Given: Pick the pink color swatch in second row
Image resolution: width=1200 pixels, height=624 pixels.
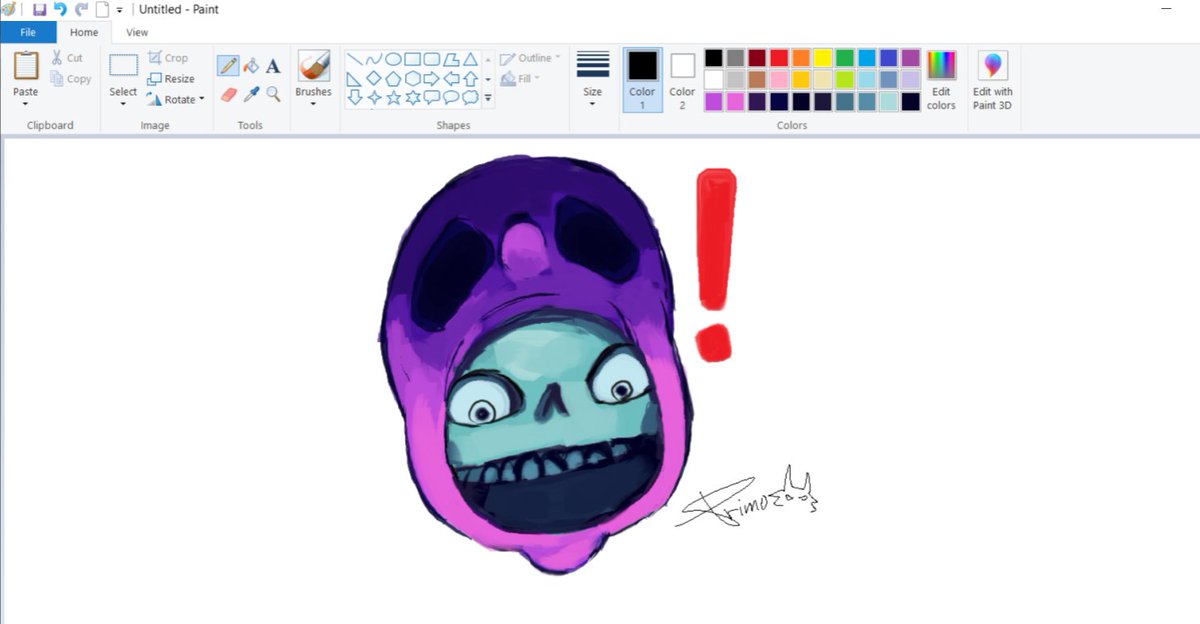Looking at the screenshot, I should (x=779, y=79).
